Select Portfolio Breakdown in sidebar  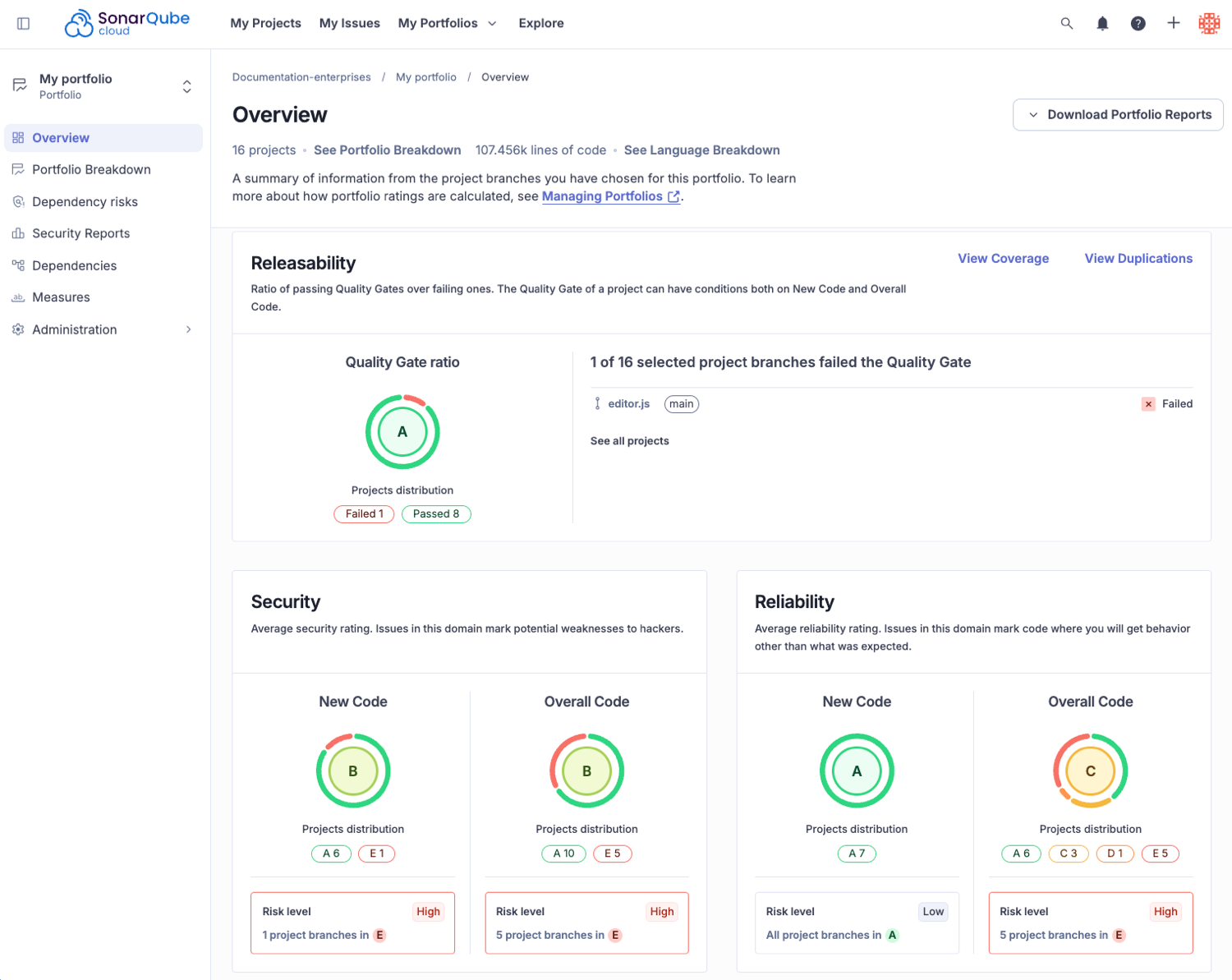pyautogui.click(x=103, y=169)
